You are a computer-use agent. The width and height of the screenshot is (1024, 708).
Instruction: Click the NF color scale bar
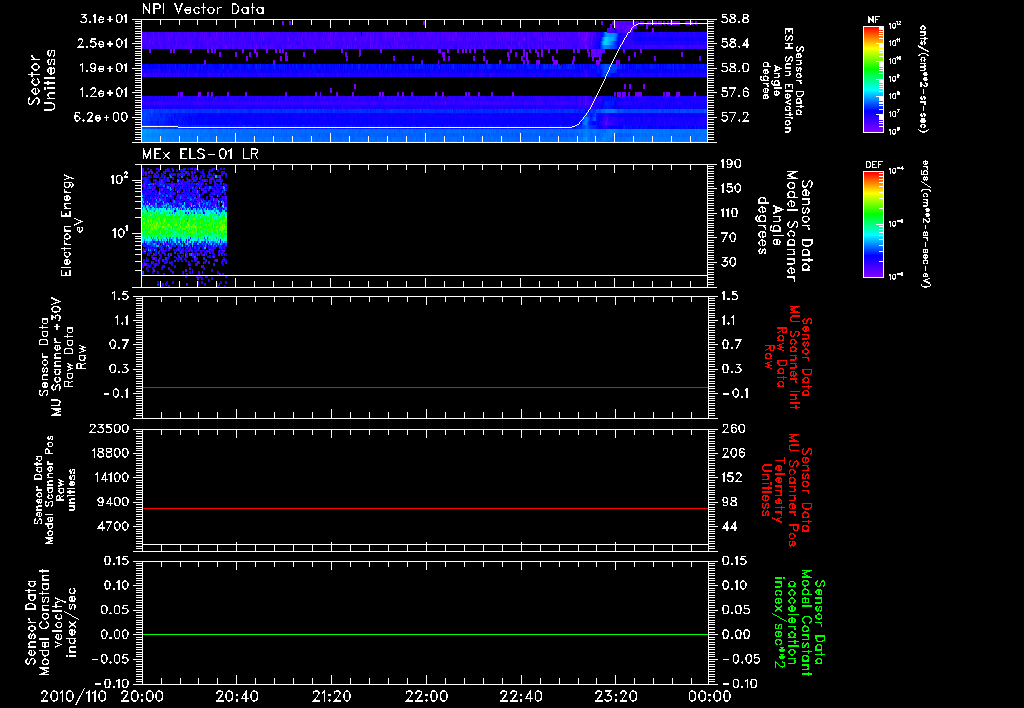point(874,79)
